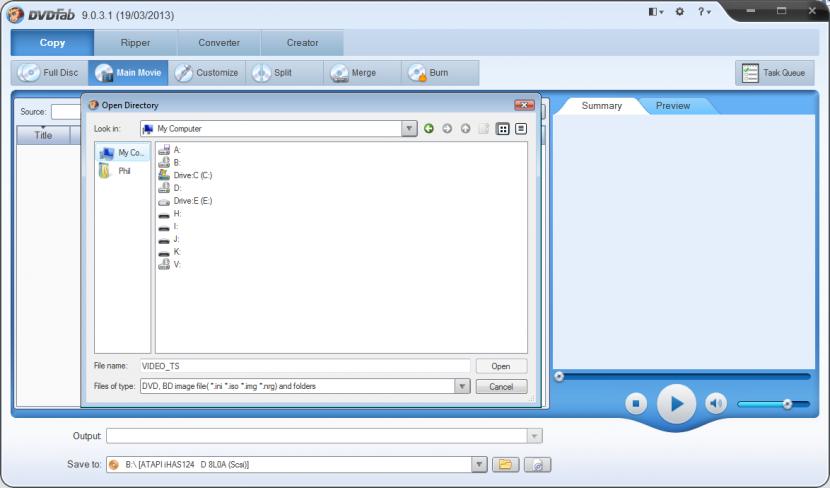Select Main Movie copy mode
The image size is (830, 488).
[128, 73]
